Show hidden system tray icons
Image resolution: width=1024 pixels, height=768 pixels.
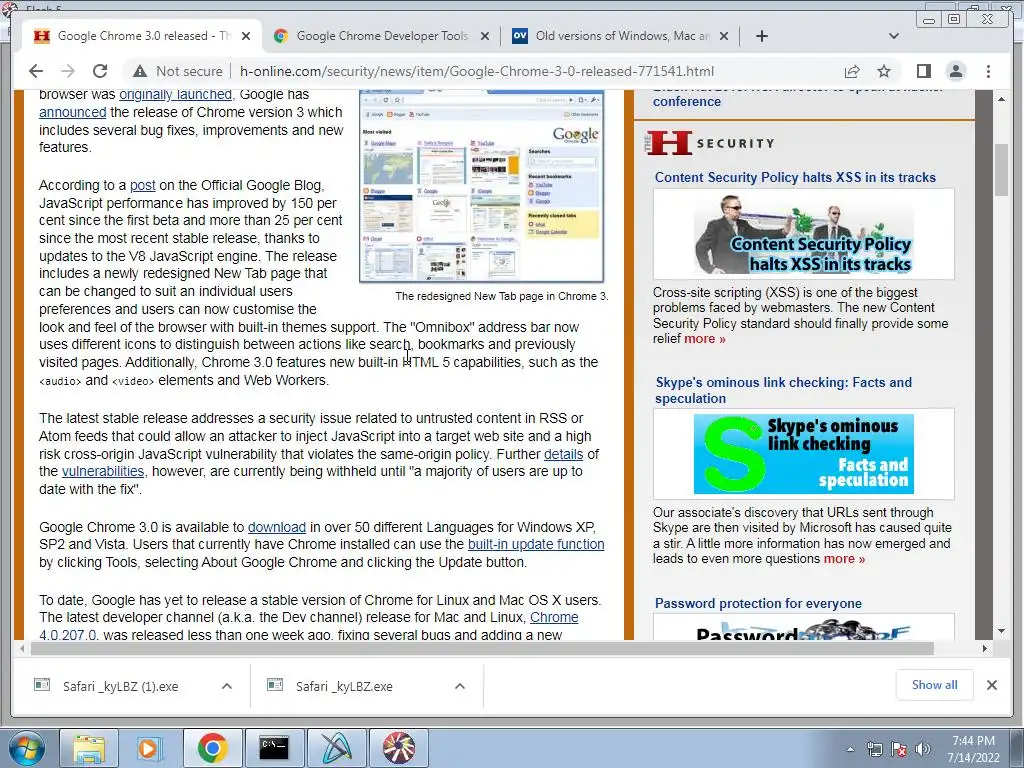(x=850, y=750)
